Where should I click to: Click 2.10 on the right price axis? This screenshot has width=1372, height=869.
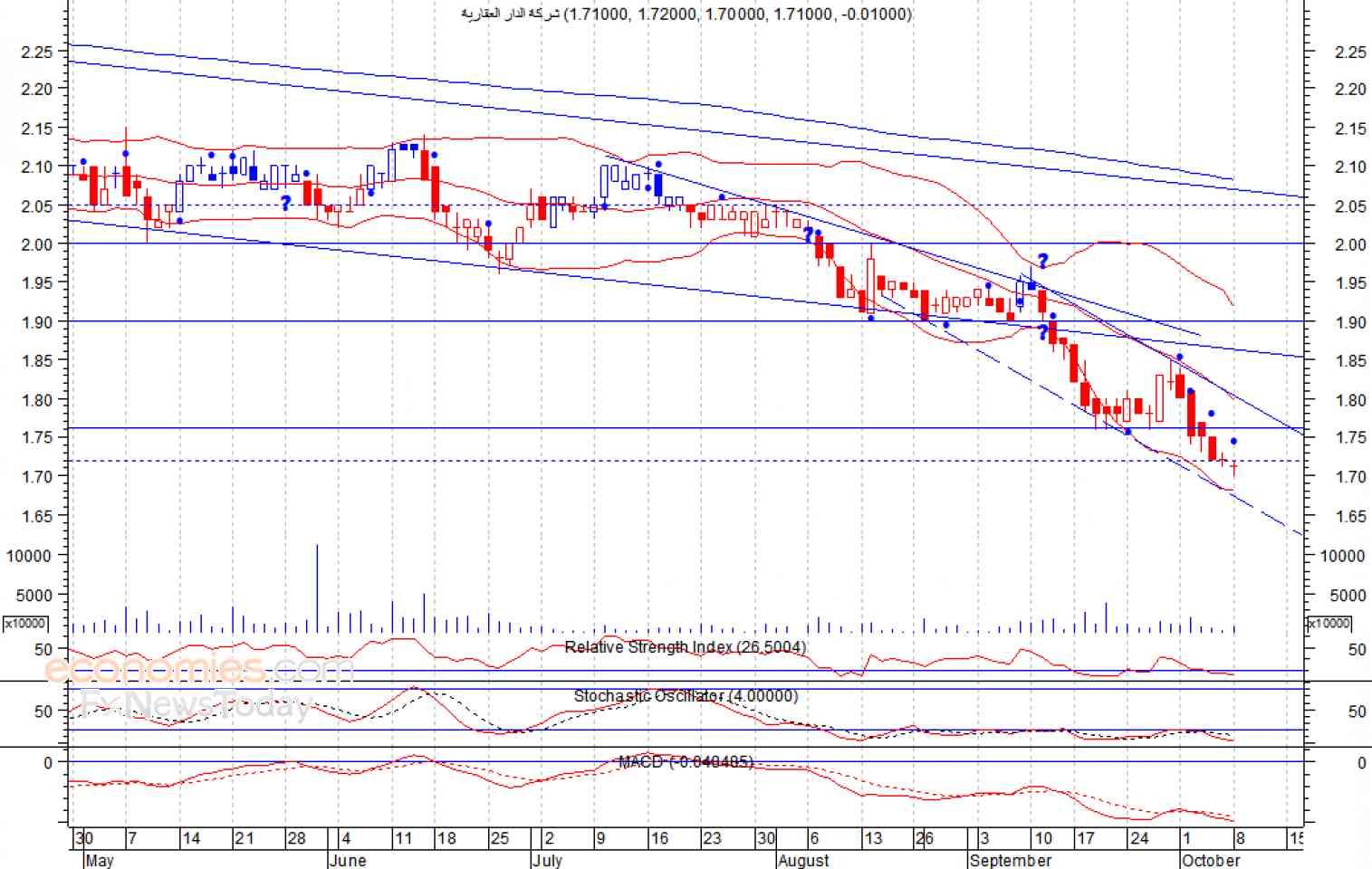(1350, 167)
